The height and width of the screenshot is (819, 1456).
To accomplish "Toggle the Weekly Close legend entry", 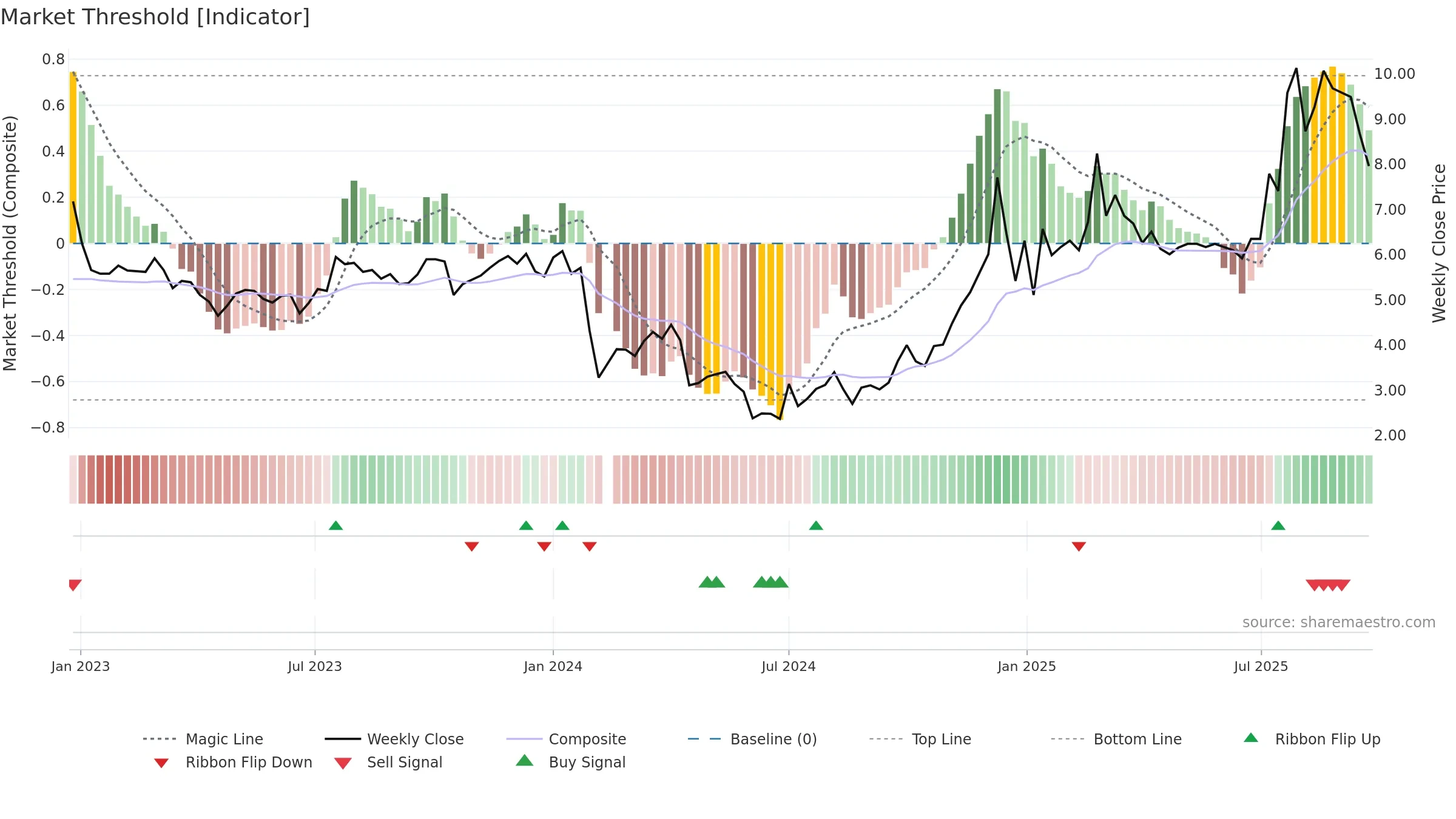I will click(x=394, y=739).
